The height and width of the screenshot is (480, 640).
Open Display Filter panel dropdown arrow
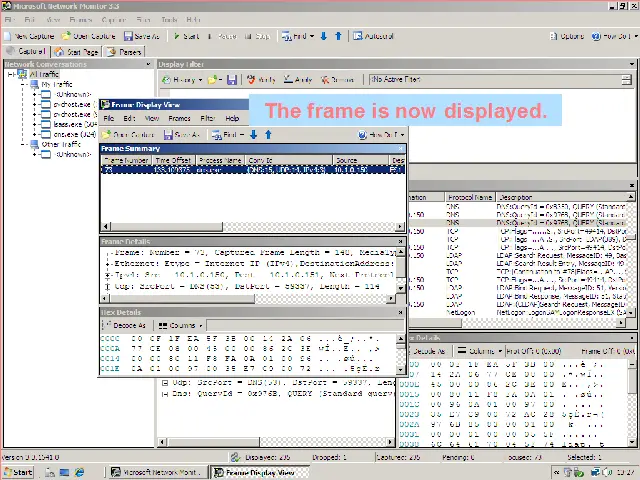tap(632, 64)
